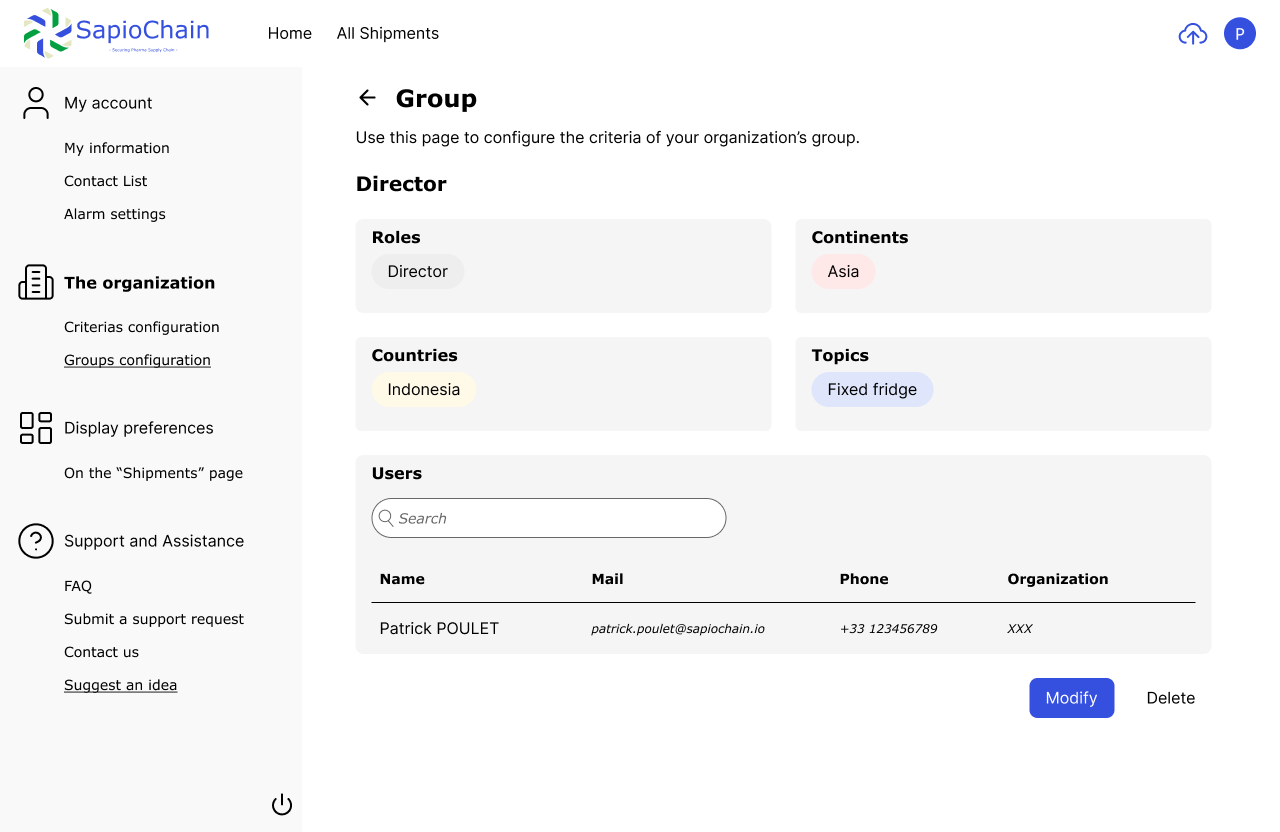Click the cloud upload icon
This screenshot has height=832, width=1280.
click(1192, 34)
